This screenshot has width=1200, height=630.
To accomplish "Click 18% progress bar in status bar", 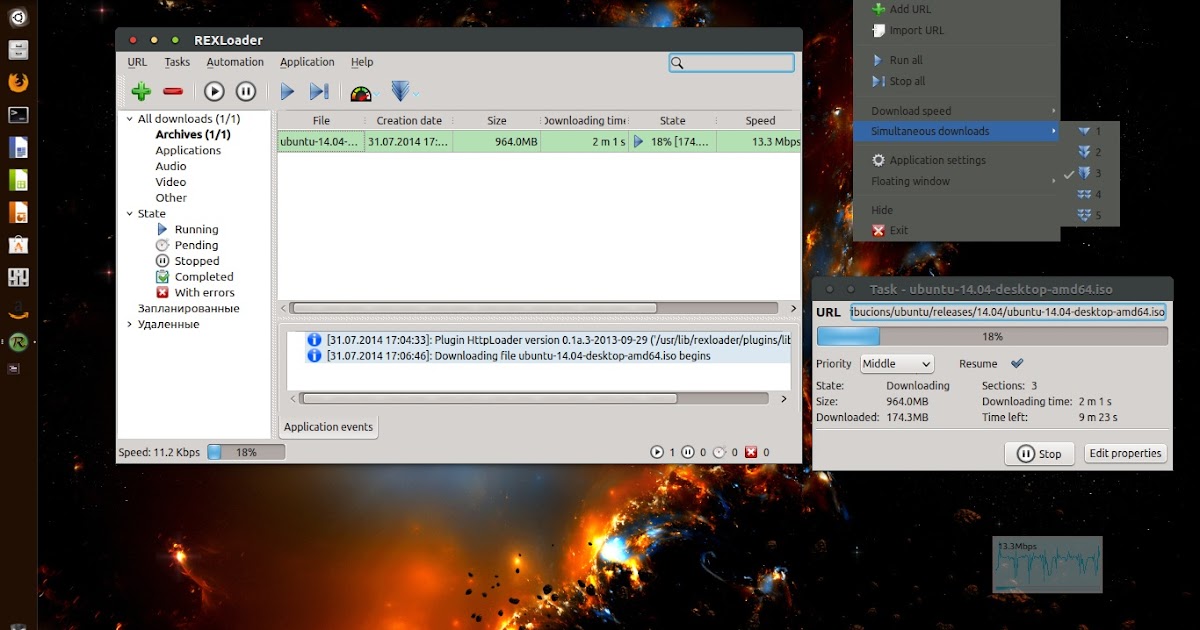I will click(x=245, y=453).
